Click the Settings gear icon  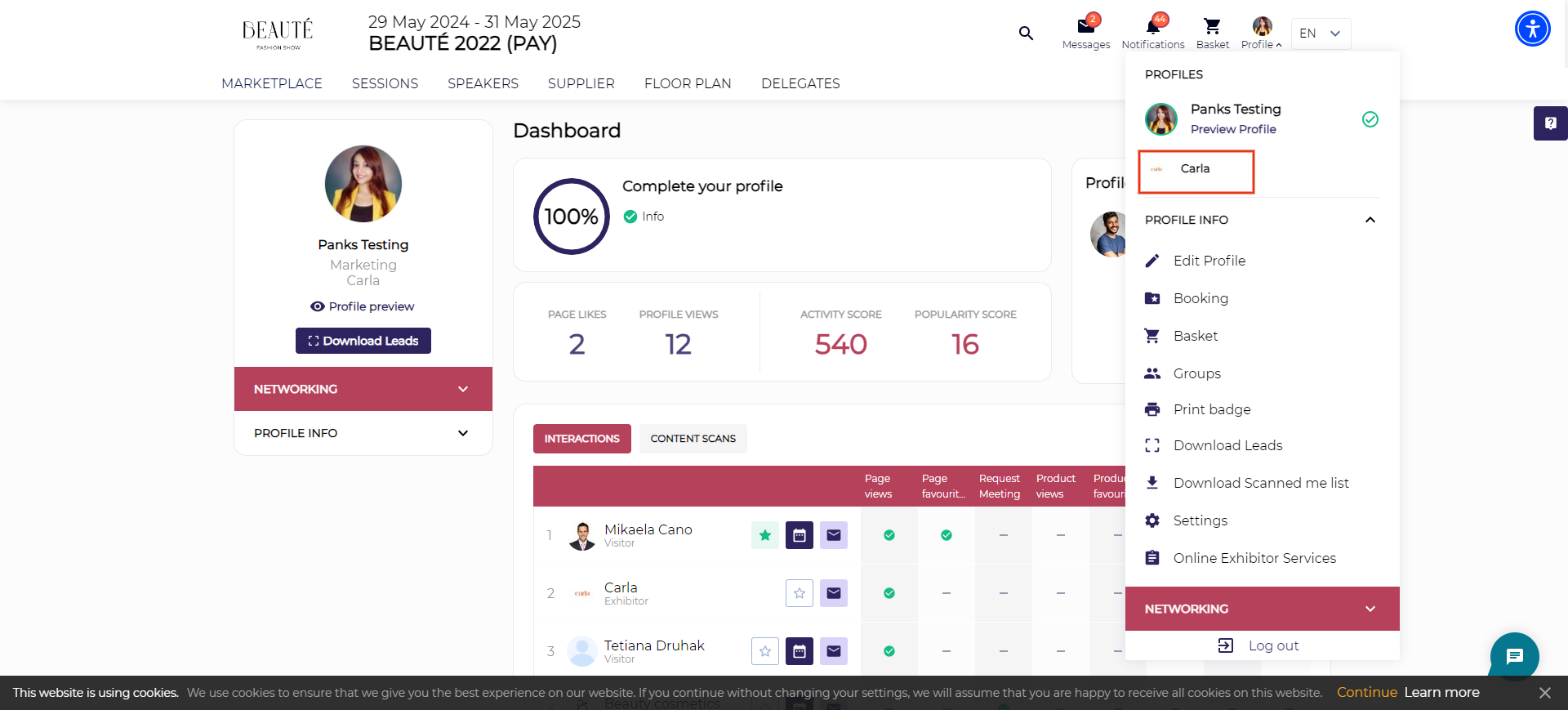[x=1152, y=520]
